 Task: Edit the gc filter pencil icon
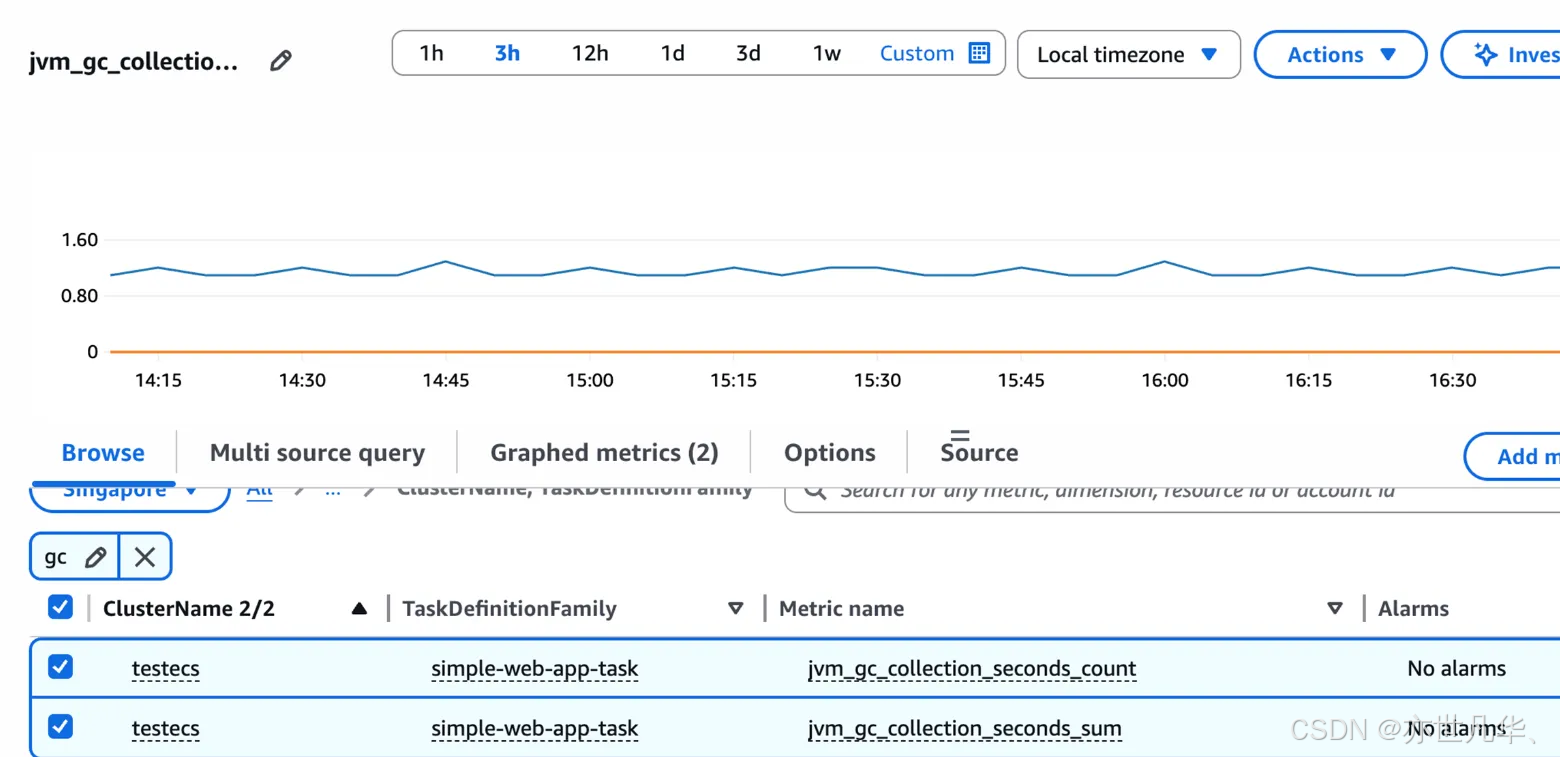(96, 557)
